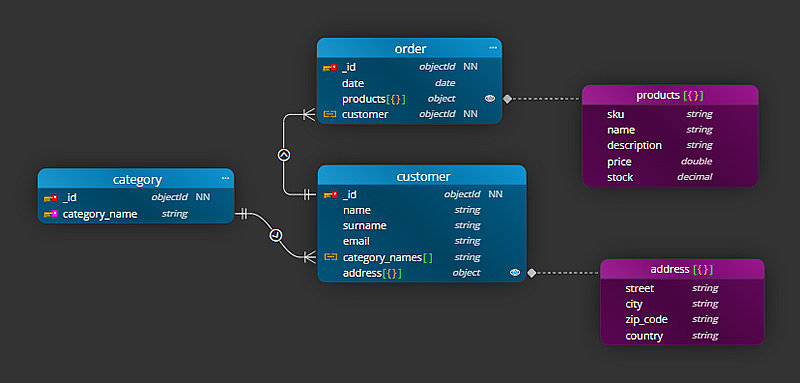The height and width of the screenshot is (383, 800).
Task: Open the category table options menu
Action: pos(226,178)
